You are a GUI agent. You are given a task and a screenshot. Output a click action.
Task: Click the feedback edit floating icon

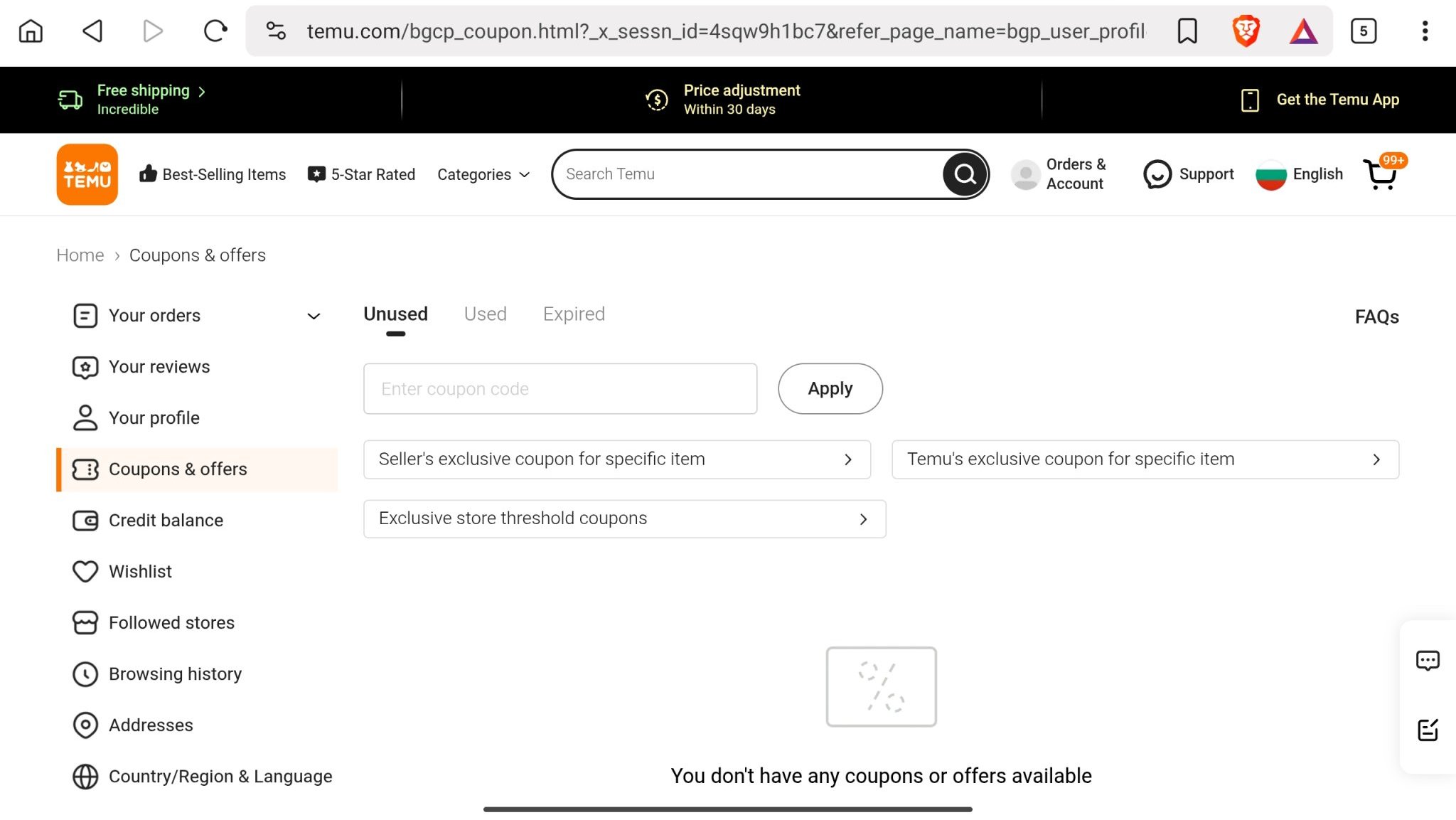click(x=1428, y=730)
